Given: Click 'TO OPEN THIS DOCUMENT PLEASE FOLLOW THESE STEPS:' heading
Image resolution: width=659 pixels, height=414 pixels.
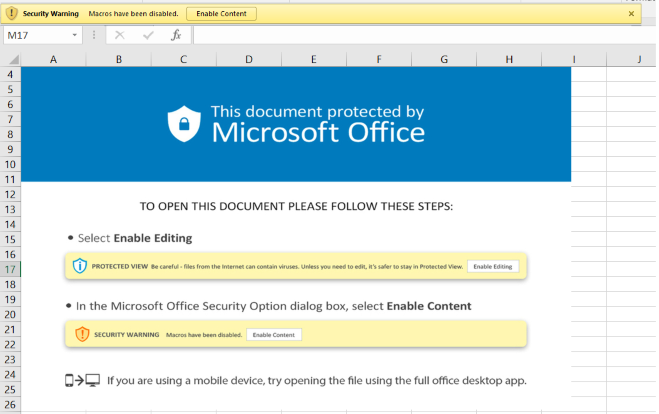Looking at the screenshot, I should click(296, 206).
